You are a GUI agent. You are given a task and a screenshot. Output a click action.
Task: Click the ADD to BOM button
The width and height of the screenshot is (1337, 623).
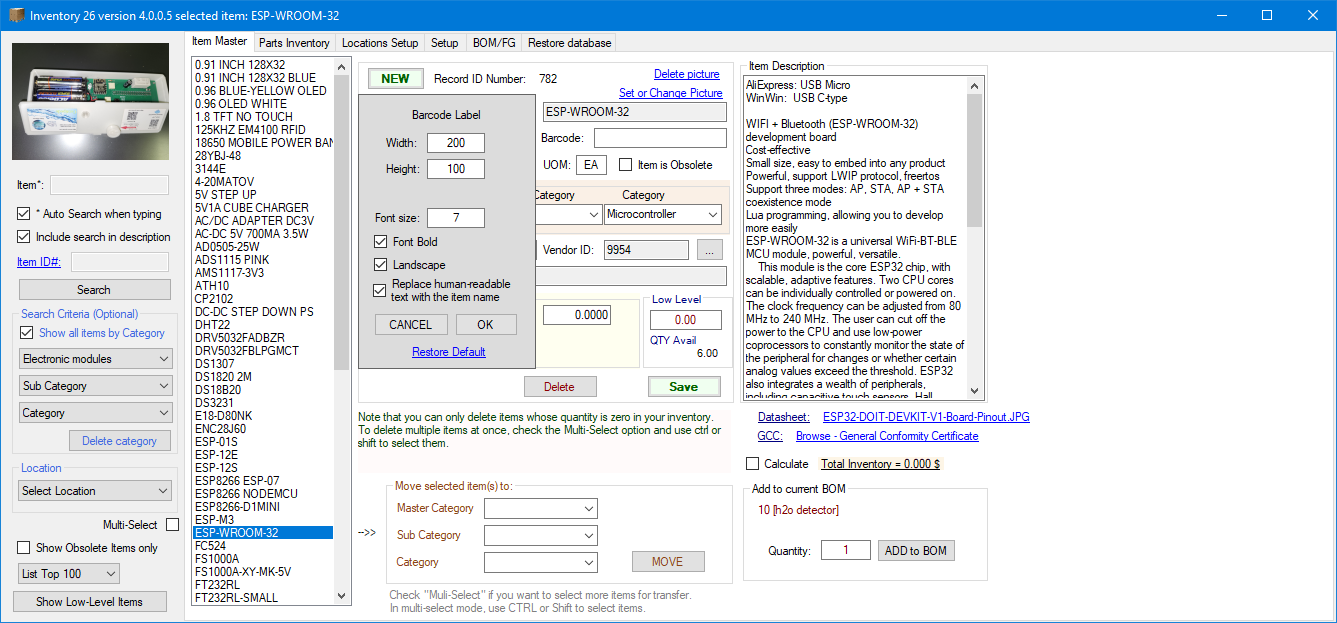pyautogui.click(x=916, y=551)
